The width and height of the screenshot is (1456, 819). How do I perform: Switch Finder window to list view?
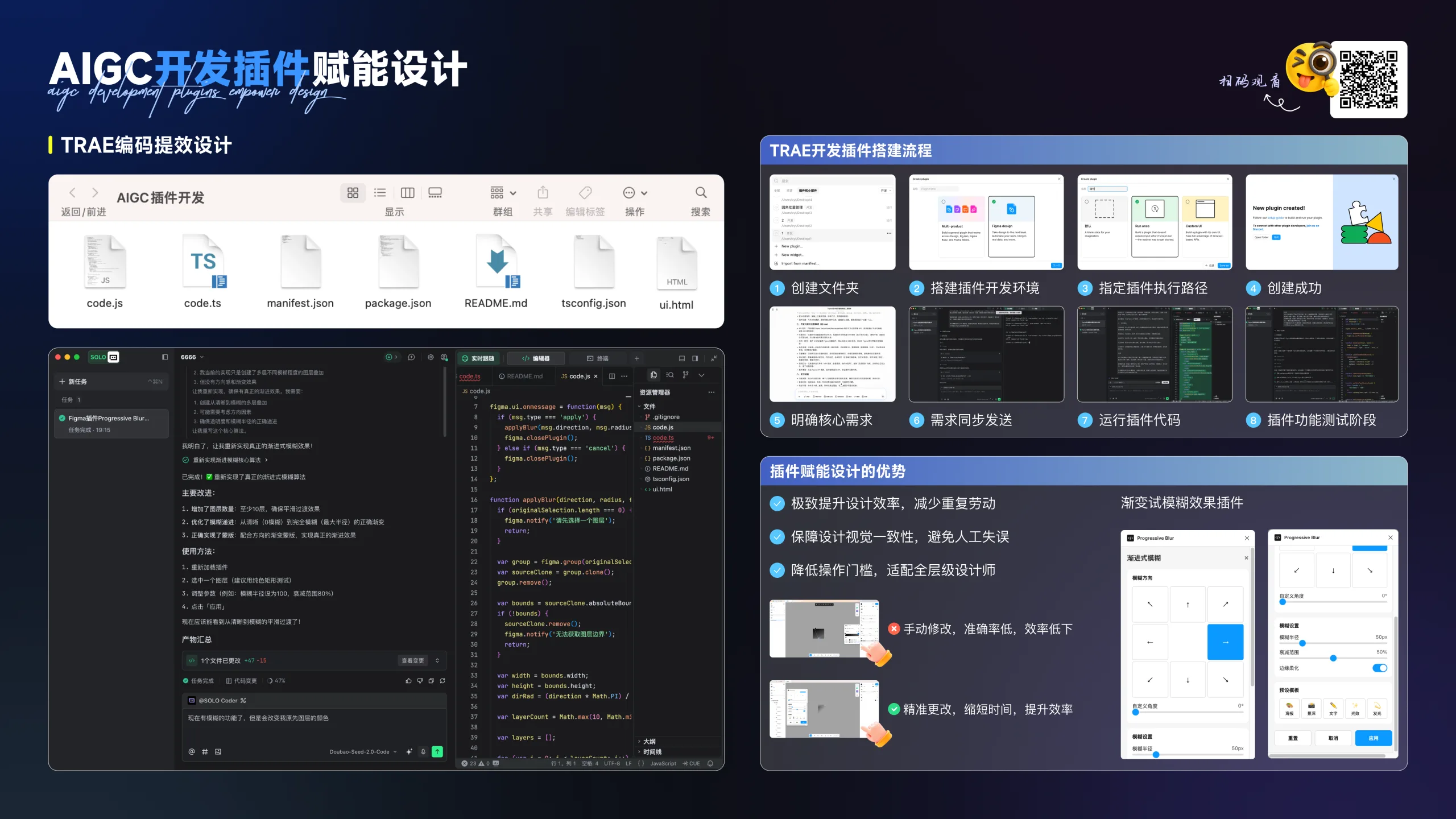tap(380, 193)
